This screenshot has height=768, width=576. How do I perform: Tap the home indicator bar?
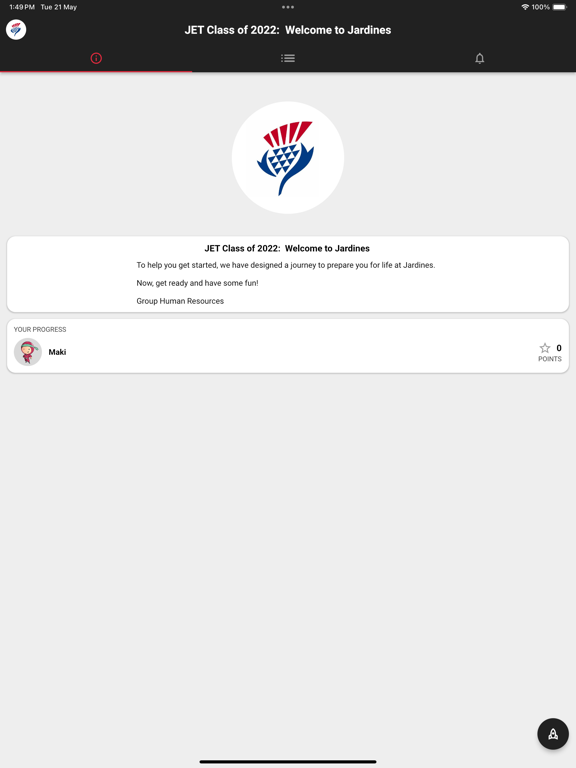pyautogui.click(x=288, y=762)
